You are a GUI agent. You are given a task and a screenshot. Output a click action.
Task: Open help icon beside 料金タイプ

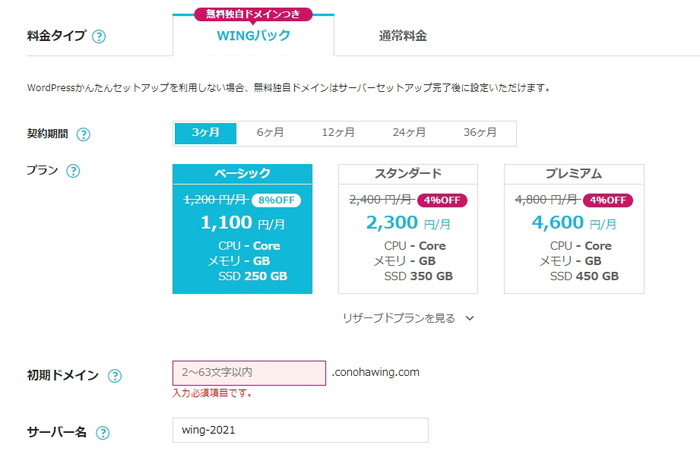[x=99, y=36]
